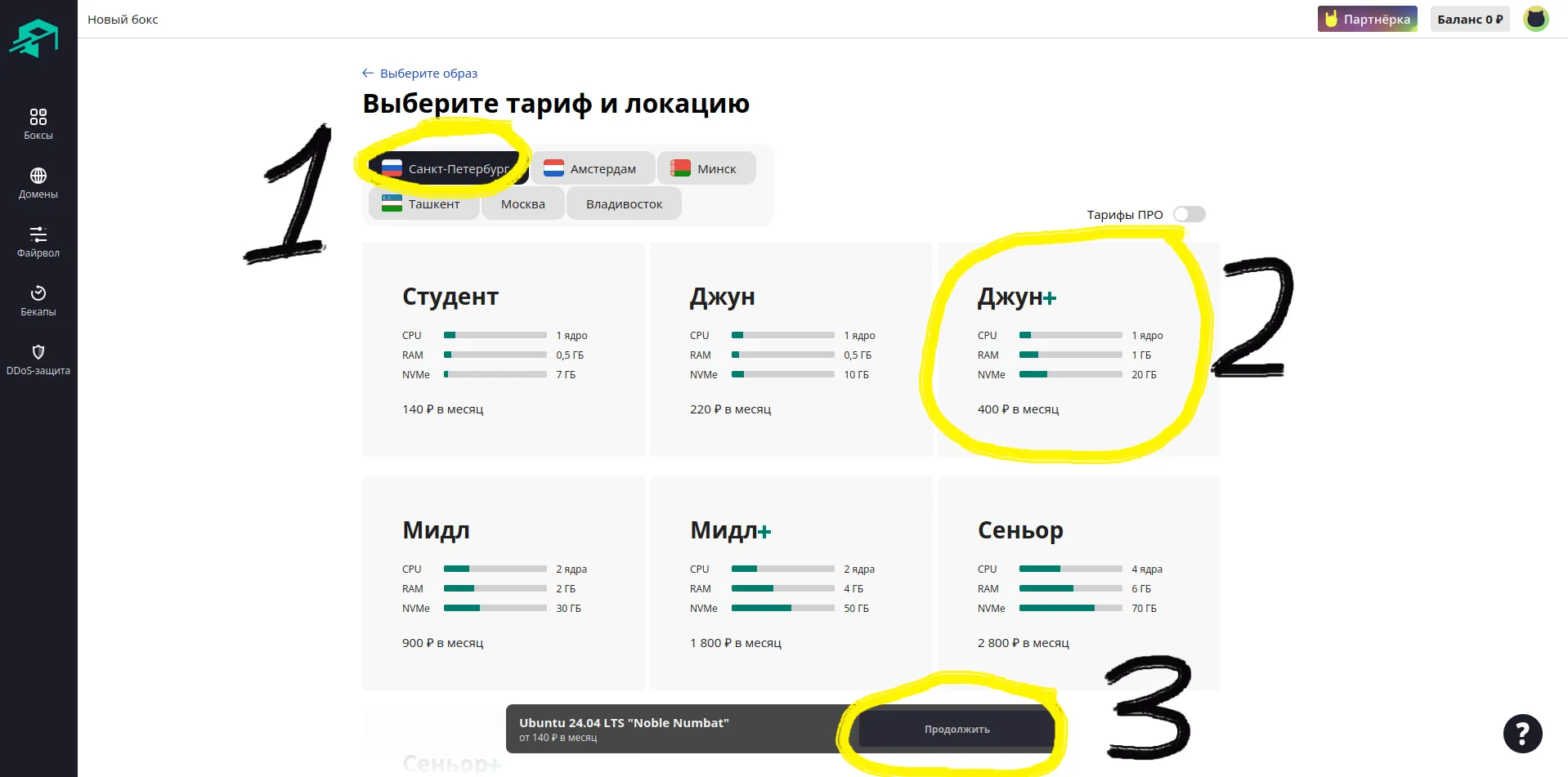Click the Мидл+ RAM bar
This screenshot has width=1568, height=777.
pos(783,588)
